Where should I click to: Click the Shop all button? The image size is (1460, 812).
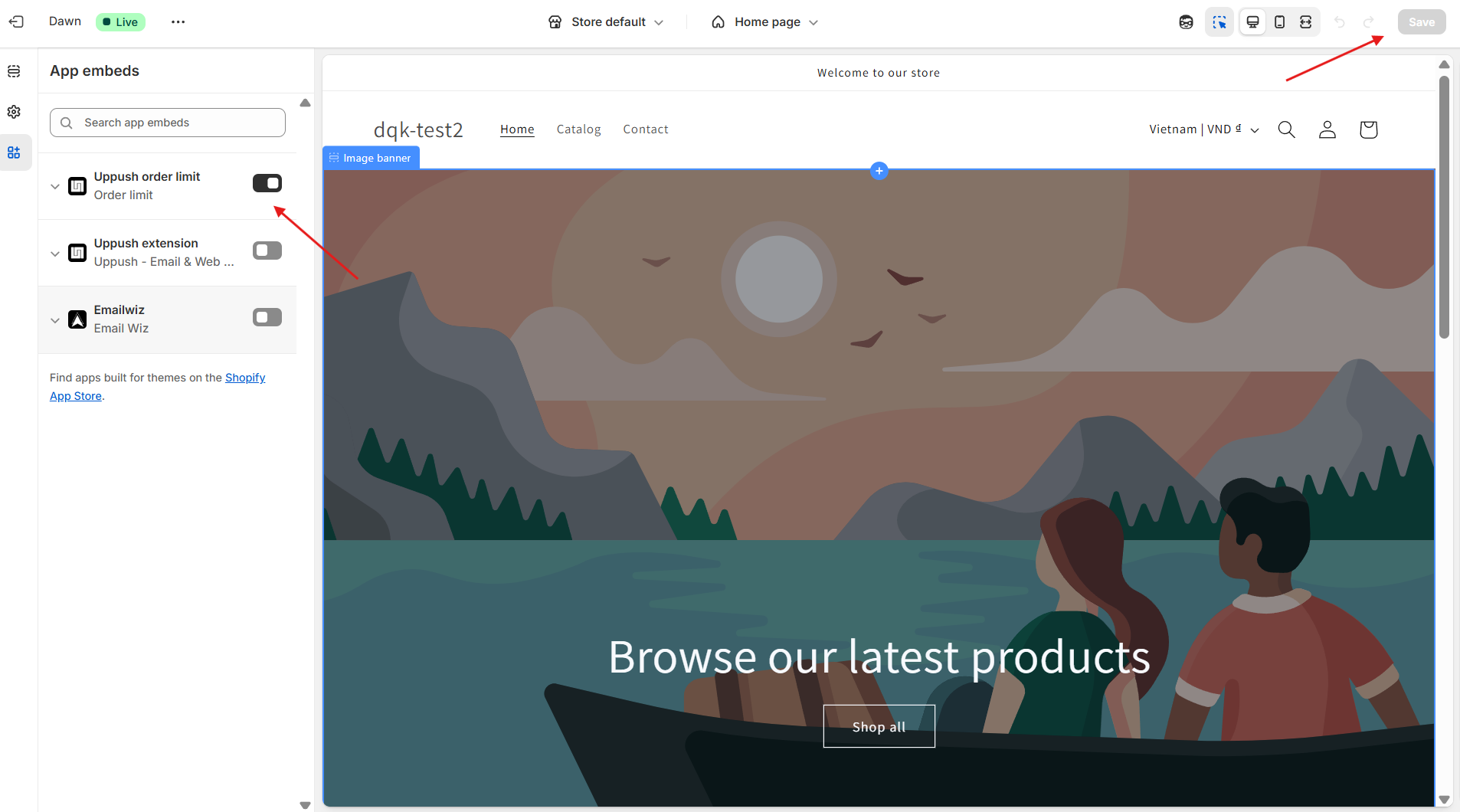coord(879,726)
